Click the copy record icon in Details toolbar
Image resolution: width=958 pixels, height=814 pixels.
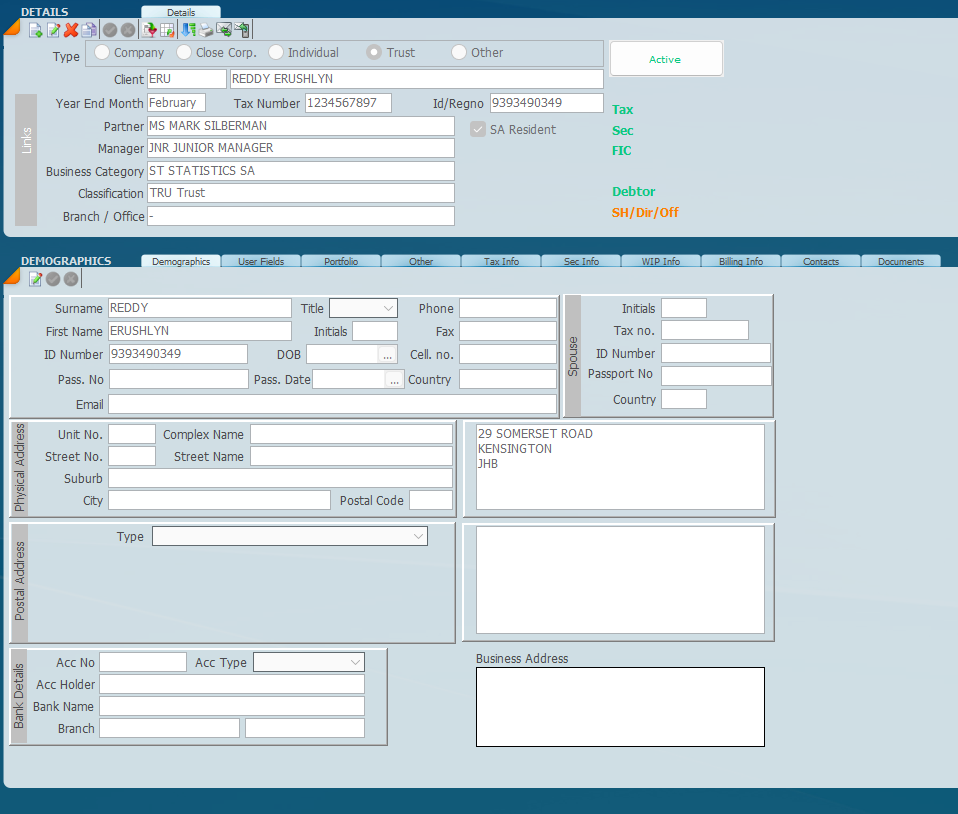[89, 30]
